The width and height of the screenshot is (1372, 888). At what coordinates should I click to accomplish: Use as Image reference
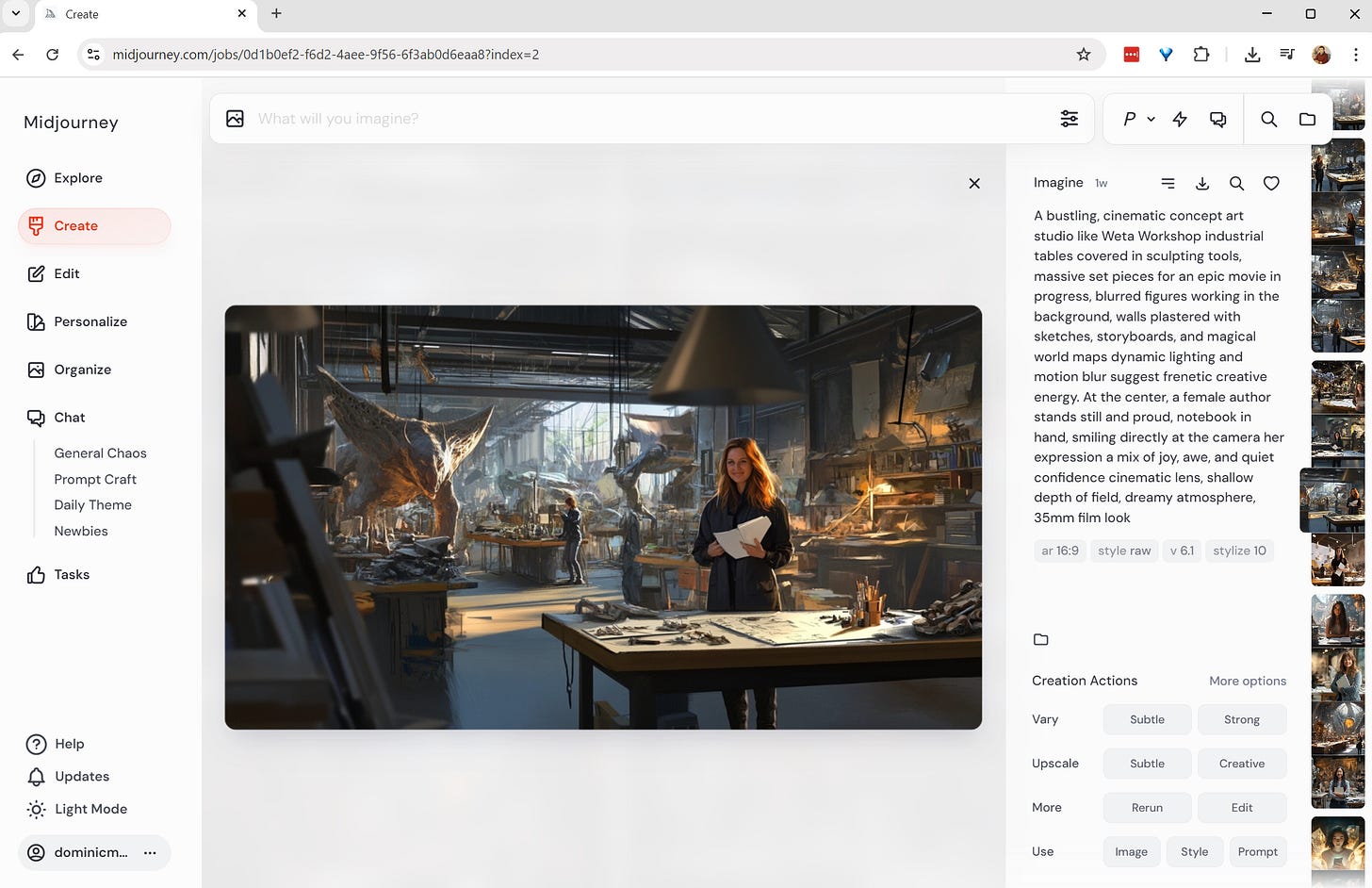tap(1131, 851)
